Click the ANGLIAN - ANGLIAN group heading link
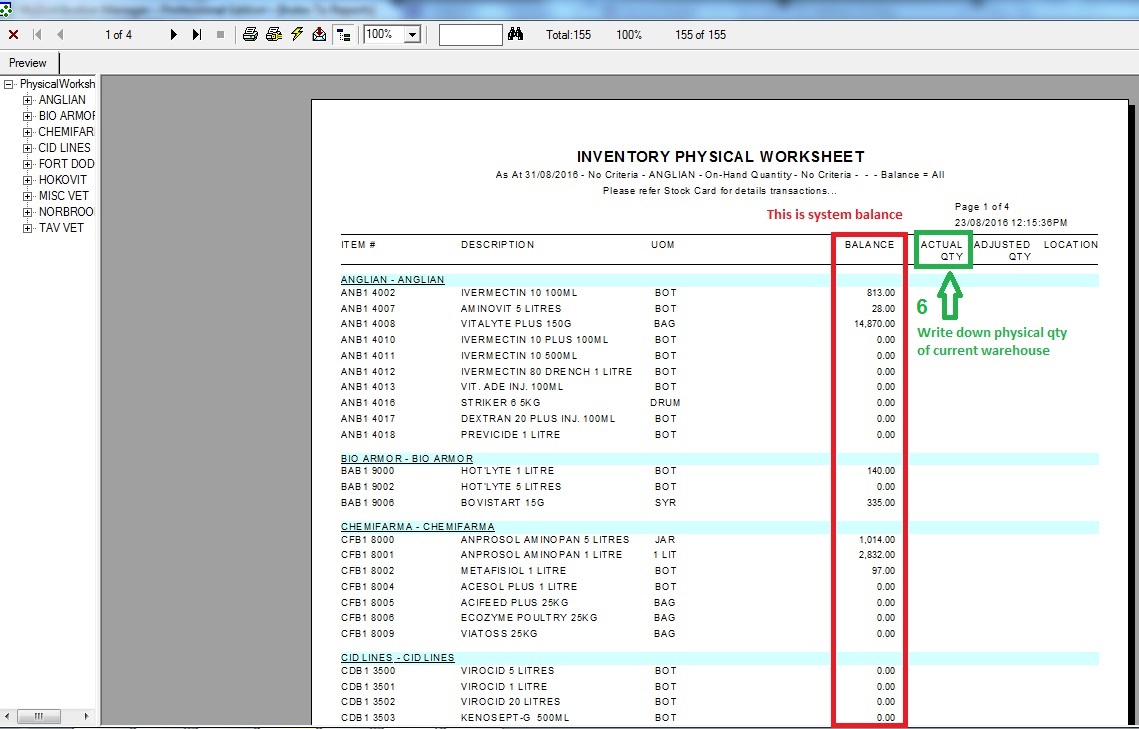Viewport: 1139px width, 729px height. 392,280
